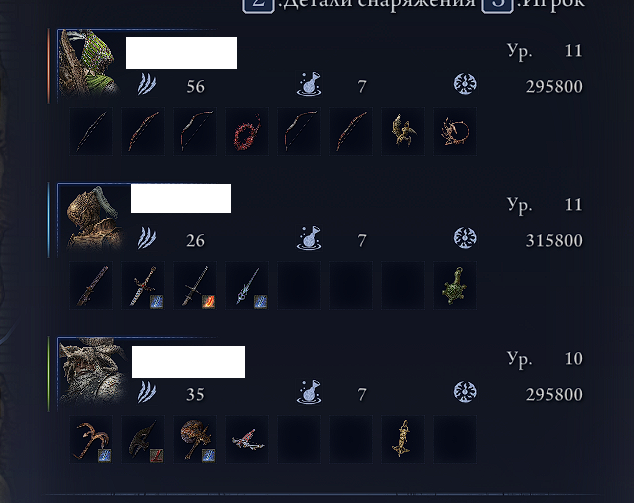Select the red thorny ring item in first row
The image size is (634, 503).
(x=247, y=131)
